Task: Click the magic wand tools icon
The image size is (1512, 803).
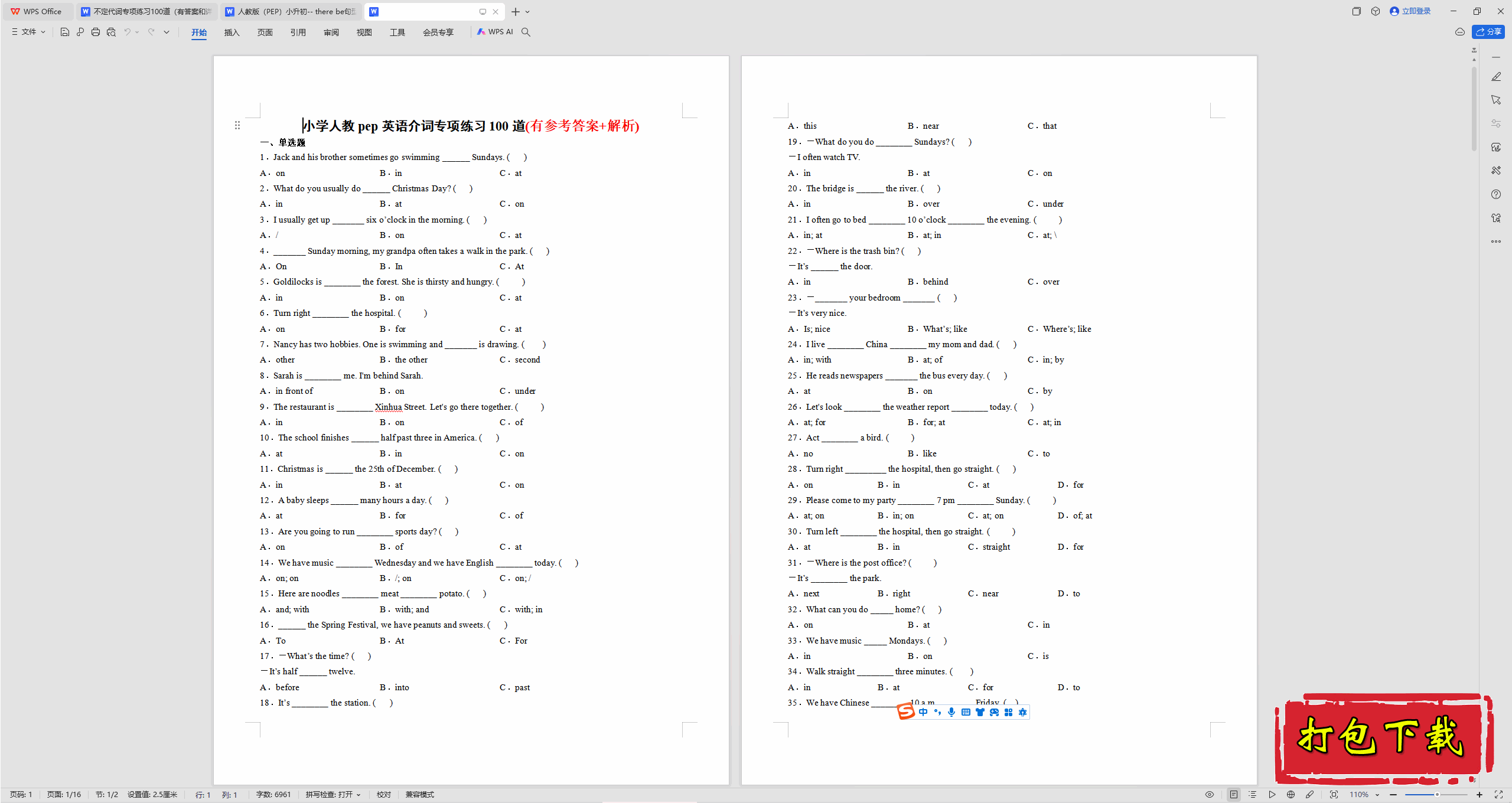Action: click(1496, 171)
